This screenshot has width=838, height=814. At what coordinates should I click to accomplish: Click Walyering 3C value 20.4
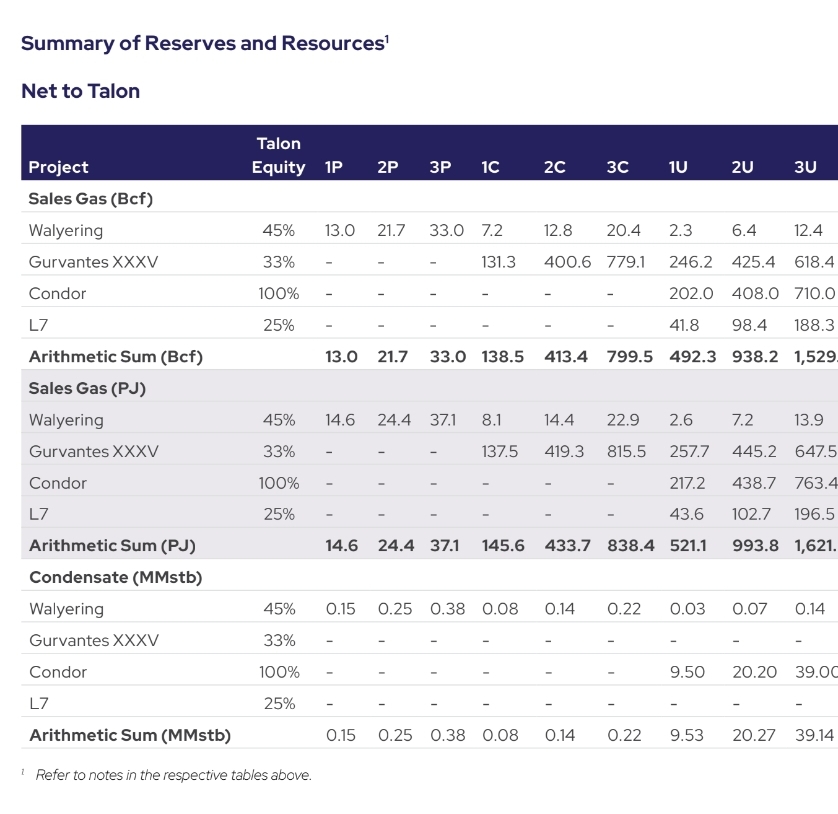coord(623,230)
